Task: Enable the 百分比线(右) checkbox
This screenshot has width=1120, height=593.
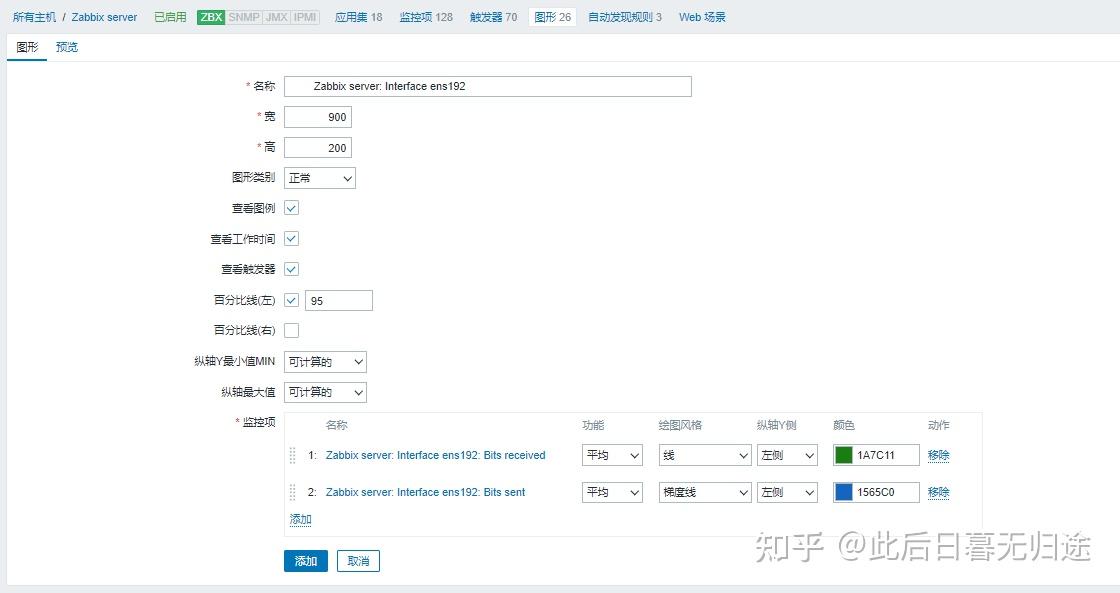Action: click(x=290, y=330)
